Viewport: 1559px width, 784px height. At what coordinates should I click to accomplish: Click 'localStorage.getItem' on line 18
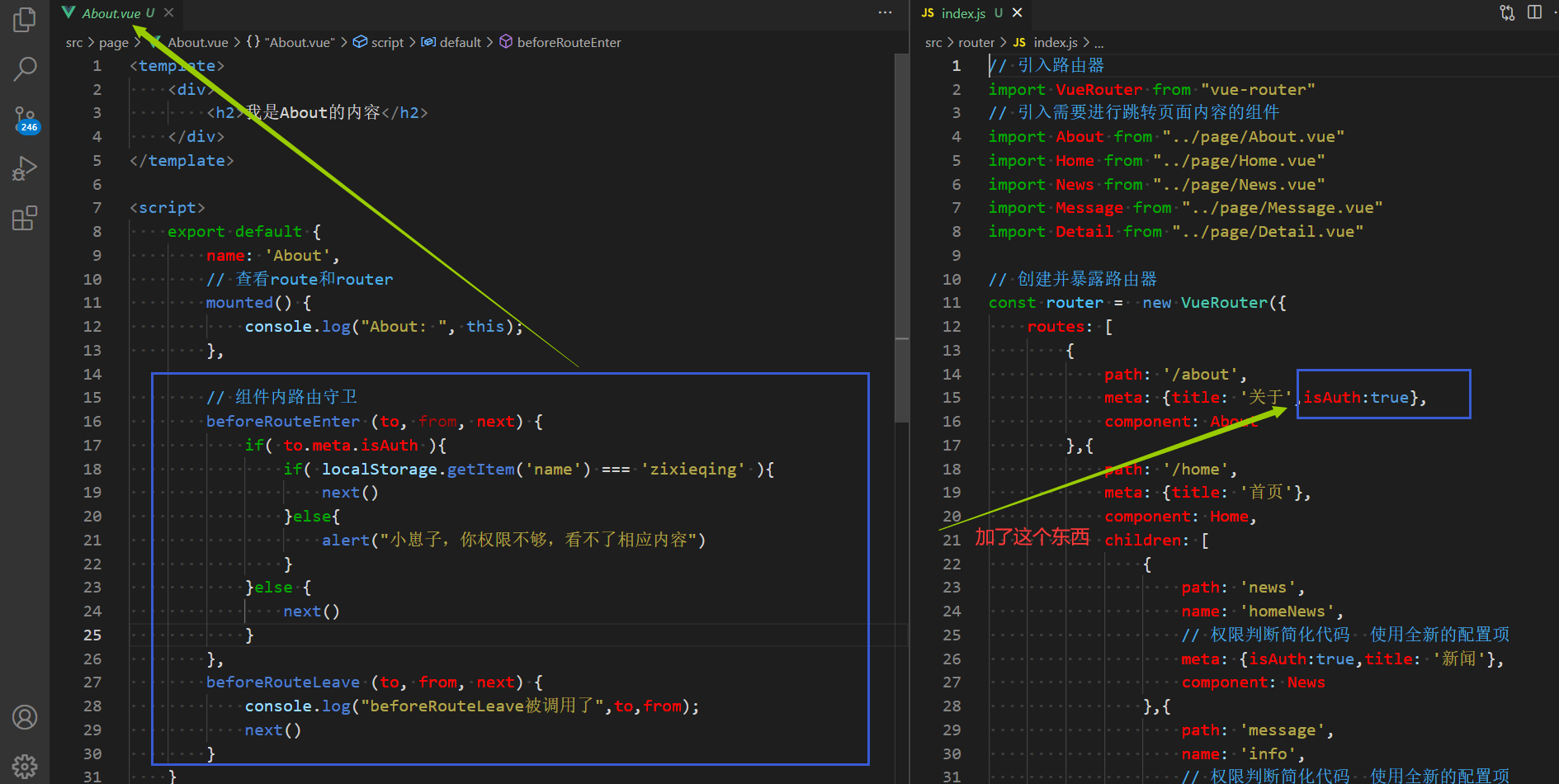[417, 470]
